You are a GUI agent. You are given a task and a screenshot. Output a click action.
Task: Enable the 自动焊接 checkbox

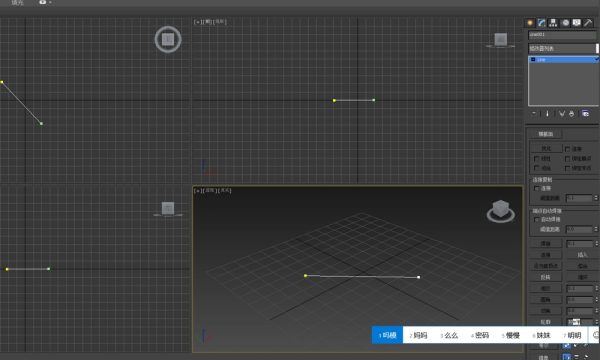click(x=536, y=219)
